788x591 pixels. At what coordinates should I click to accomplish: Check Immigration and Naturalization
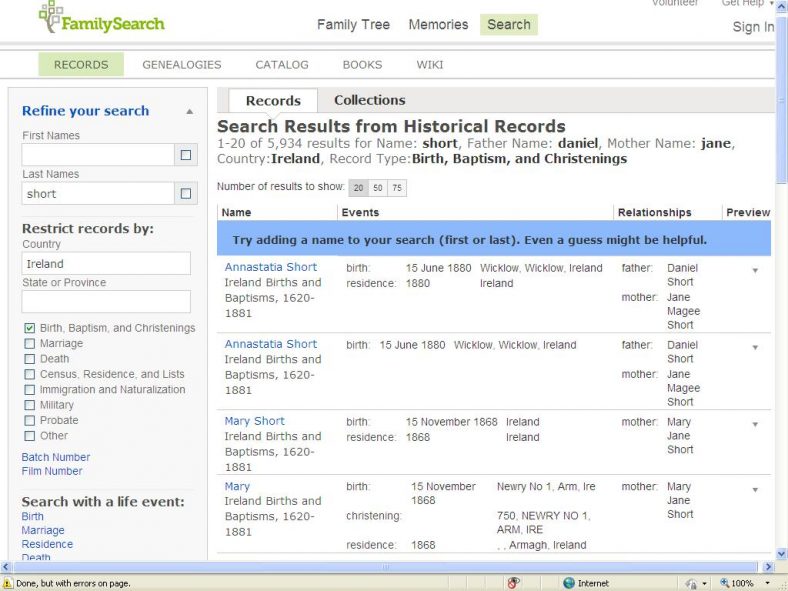[30, 390]
